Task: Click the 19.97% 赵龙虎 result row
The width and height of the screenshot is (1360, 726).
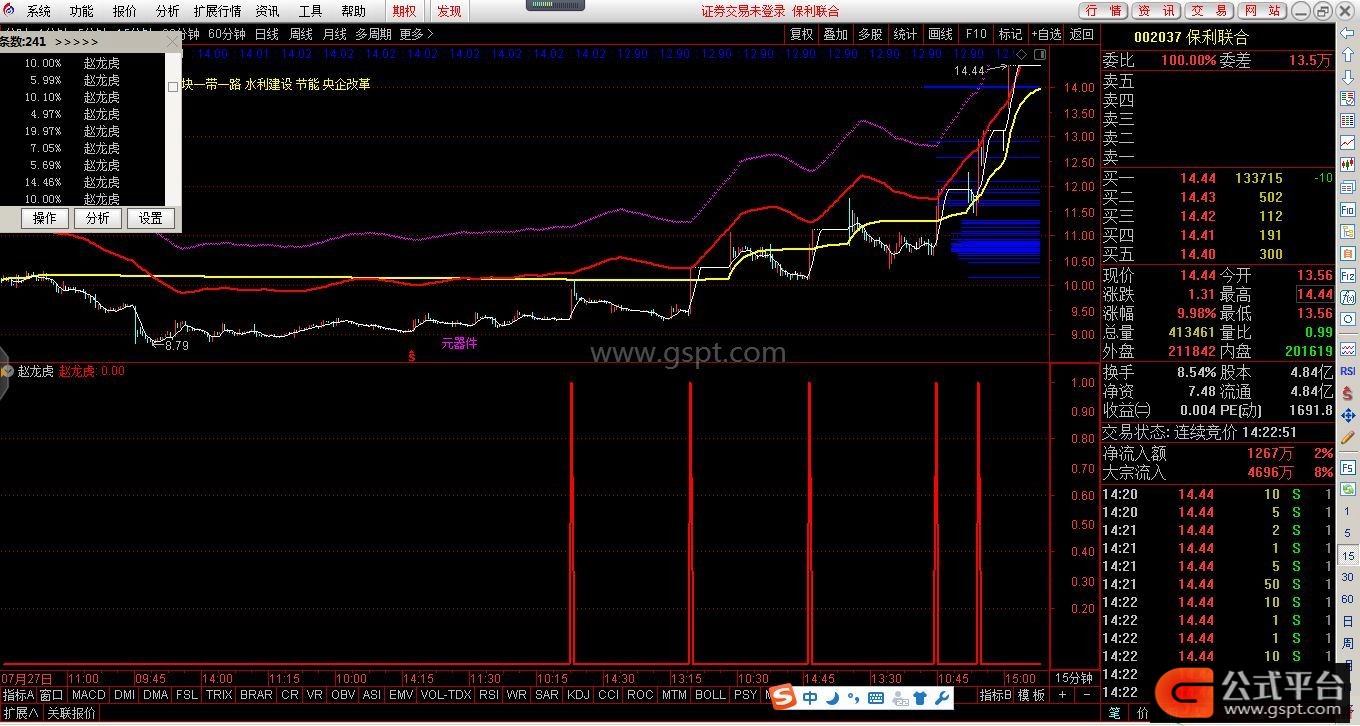Action: [x=82, y=131]
